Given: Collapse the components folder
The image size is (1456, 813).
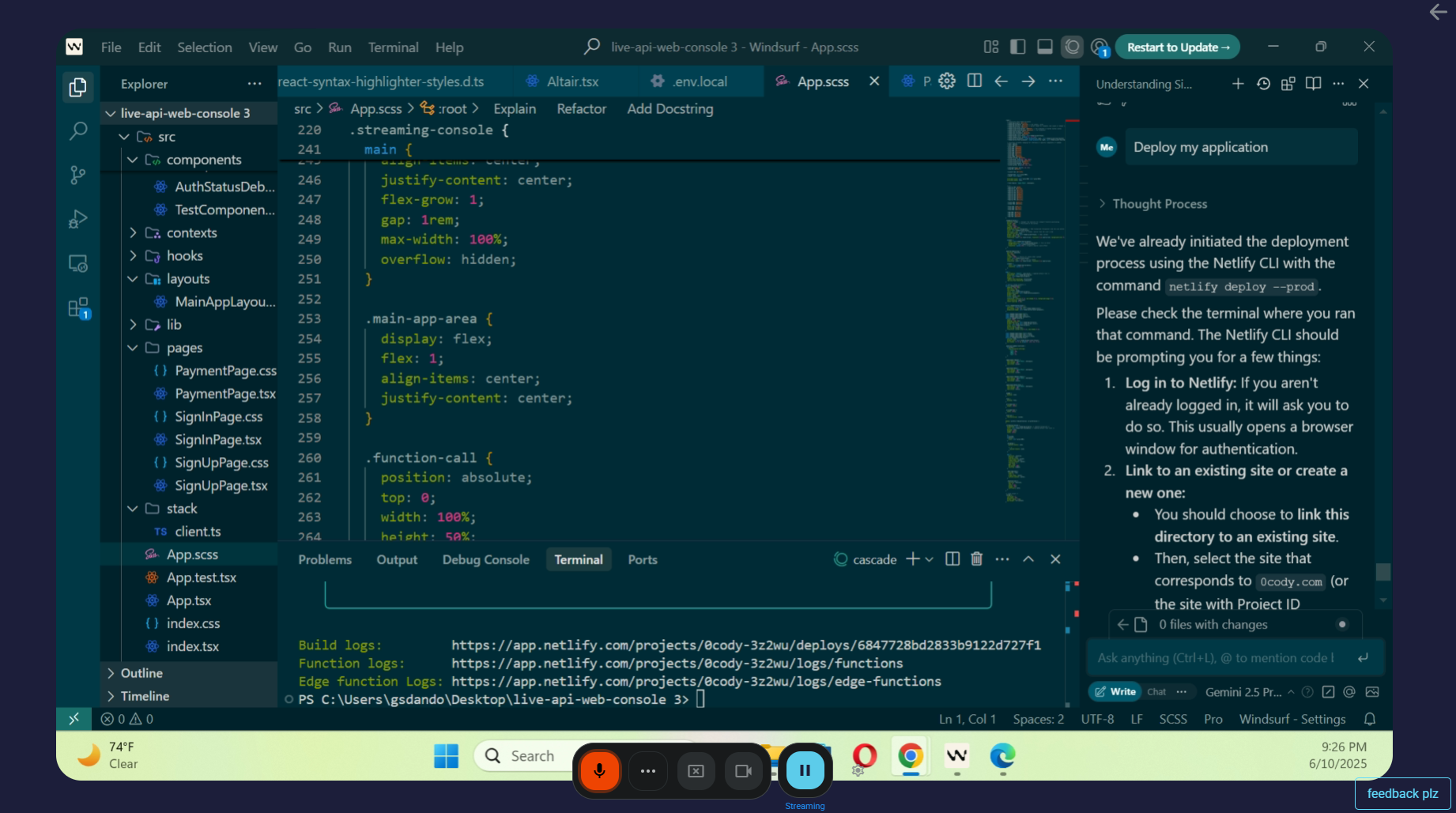Looking at the screenshot, I should click(x=132, y=160).
